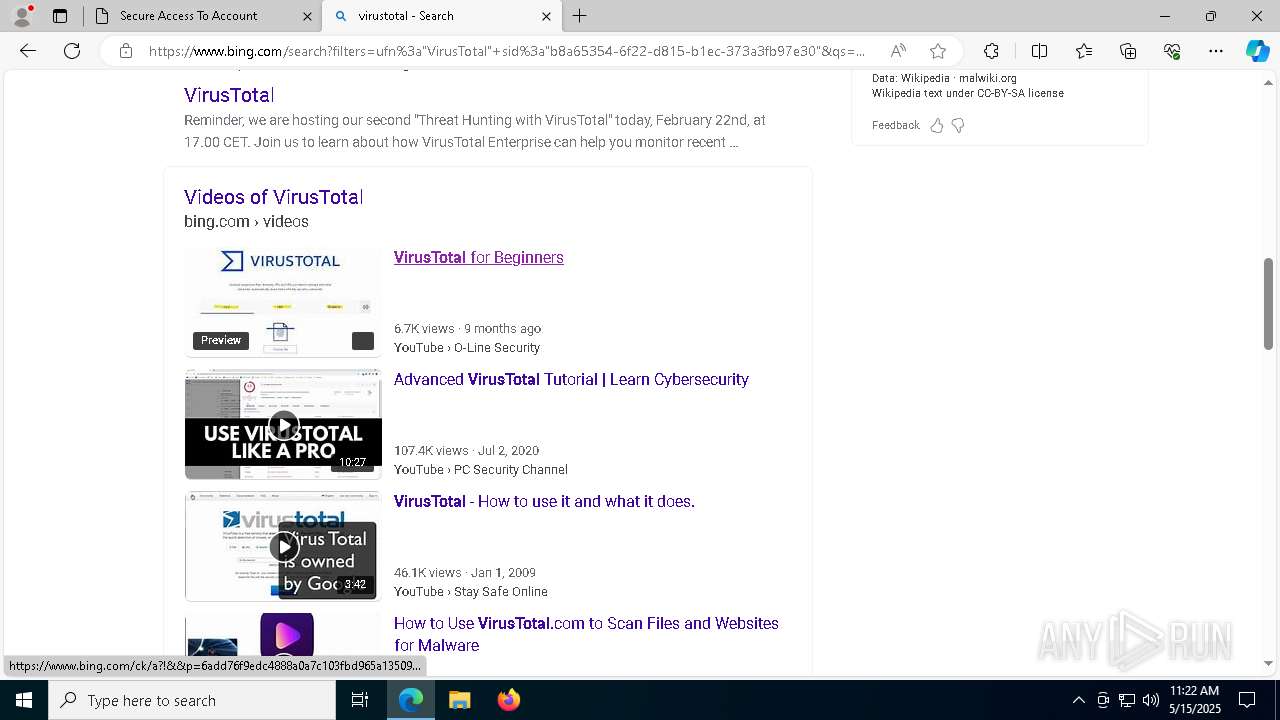Open Browser essentials
1280x720 pixels.
(1172, 51)
